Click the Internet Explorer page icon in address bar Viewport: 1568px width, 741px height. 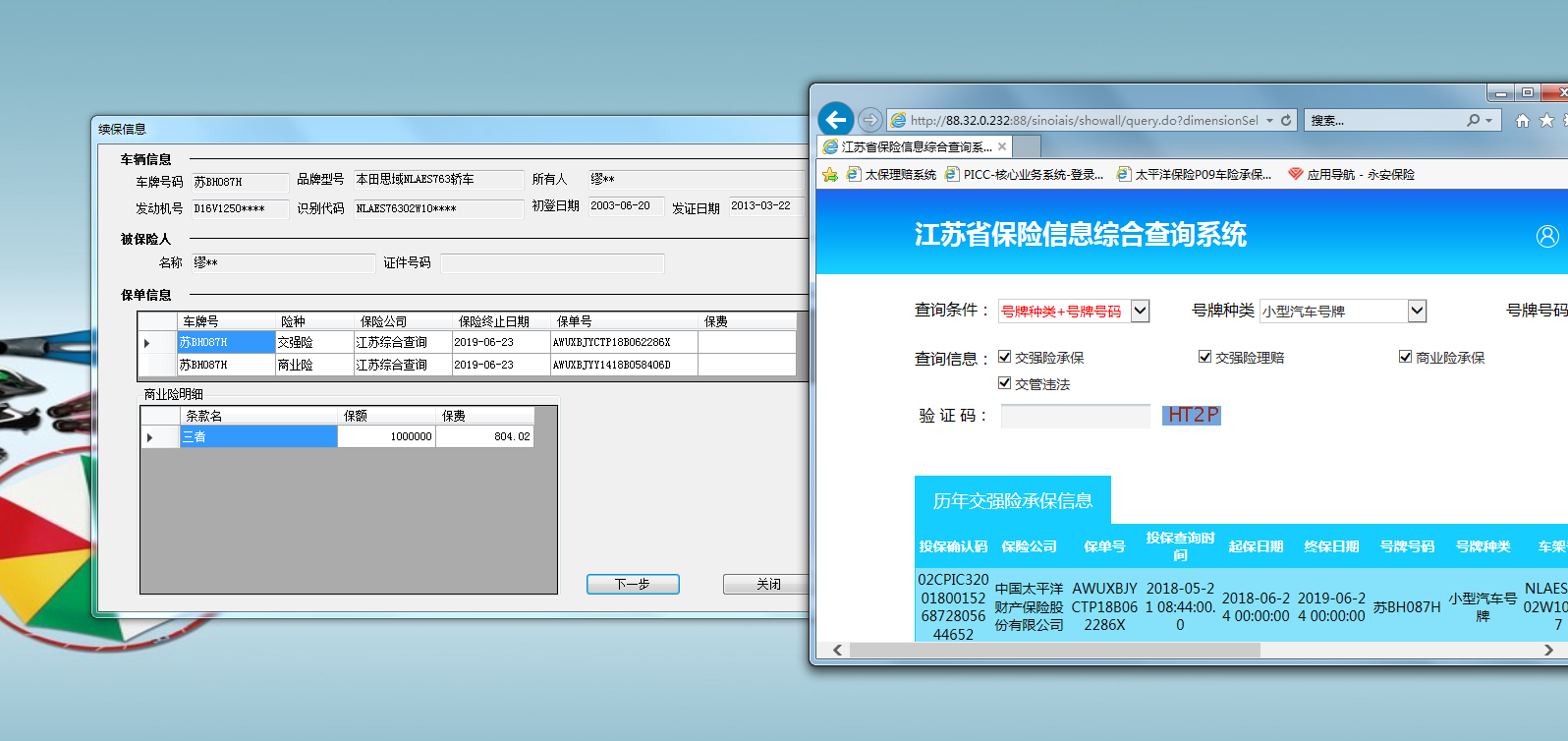coord(898,120)
